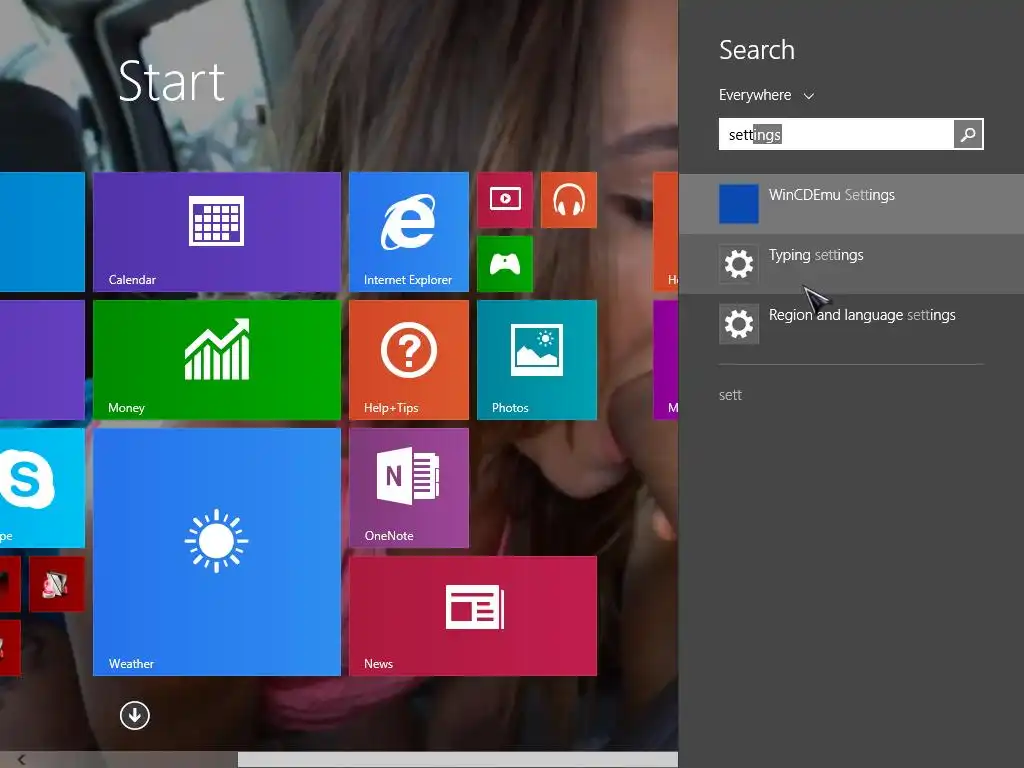Launch the Internet Explorer tile

(x=409, y=232)
